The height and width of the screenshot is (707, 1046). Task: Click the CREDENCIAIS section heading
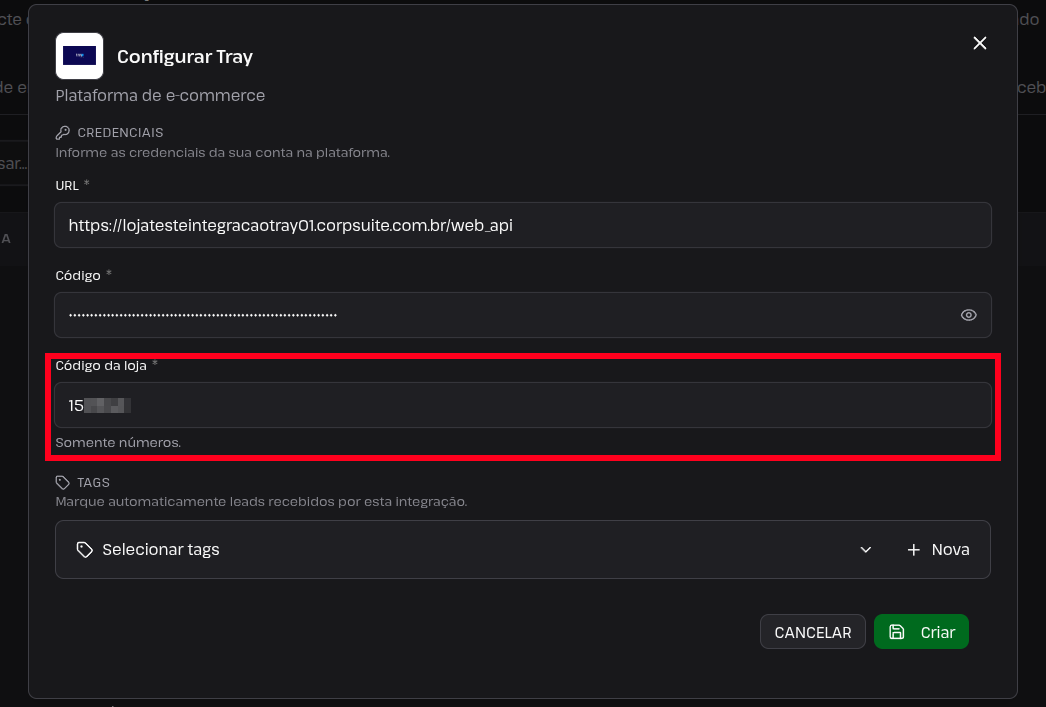point(120,133)
